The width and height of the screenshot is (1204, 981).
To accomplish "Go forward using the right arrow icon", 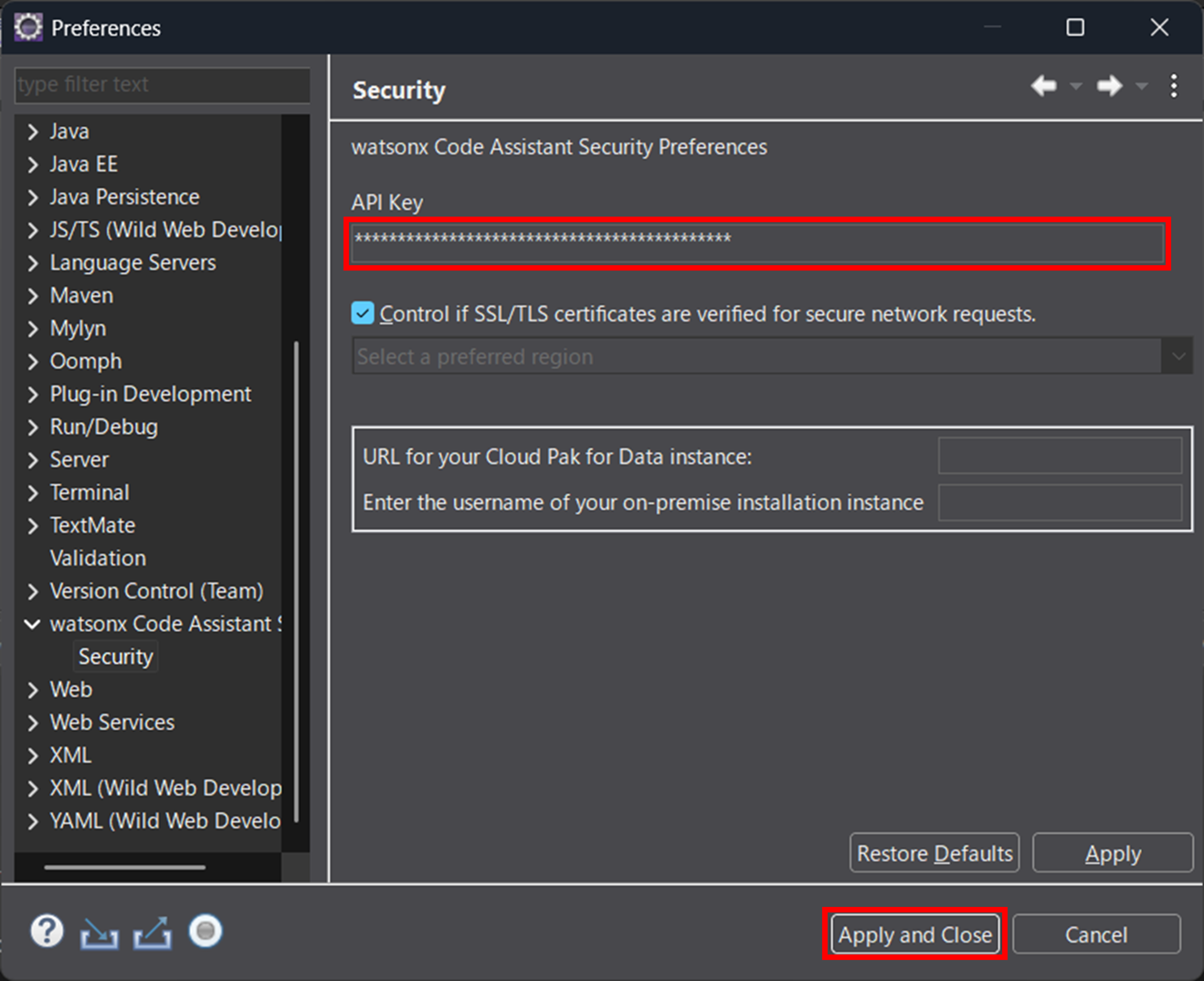I will (1109, 86).
